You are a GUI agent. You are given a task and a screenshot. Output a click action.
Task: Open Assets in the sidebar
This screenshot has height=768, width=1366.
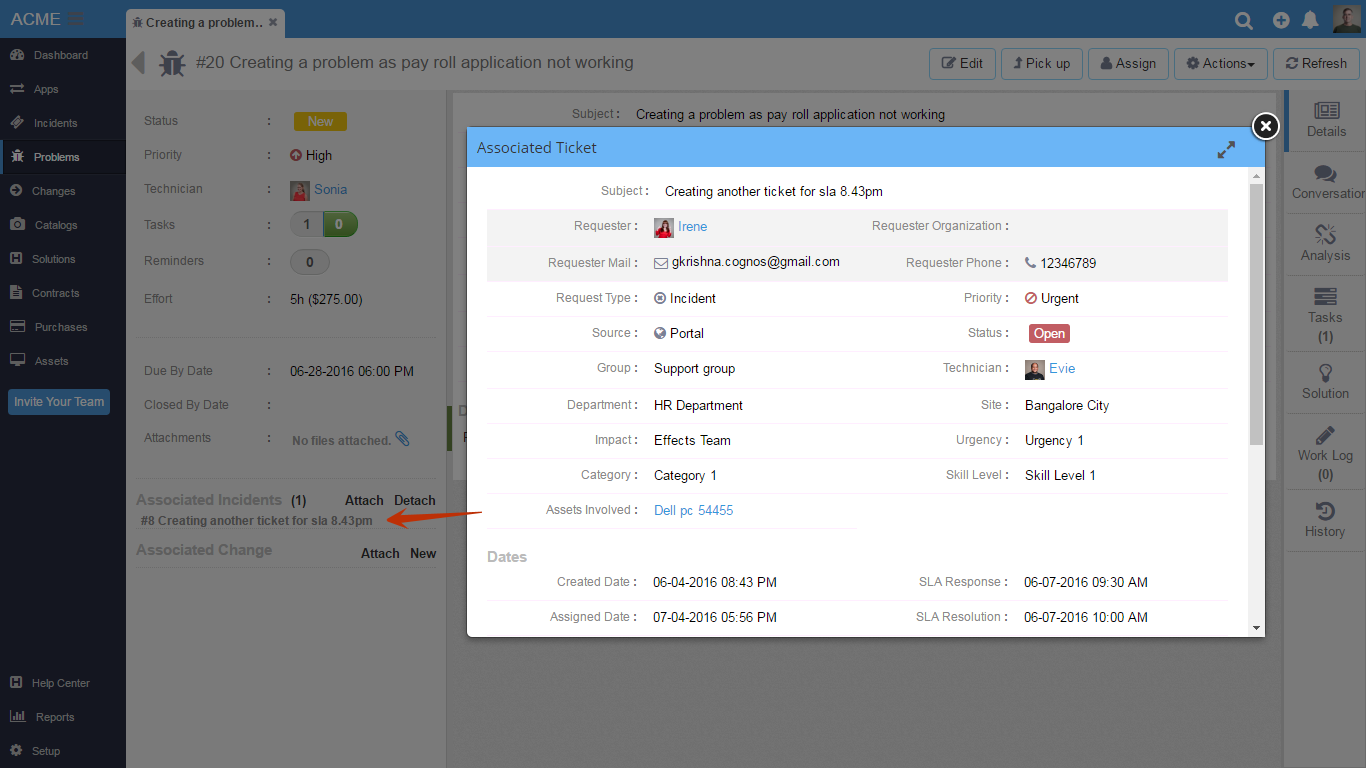(x=62, y=361)
